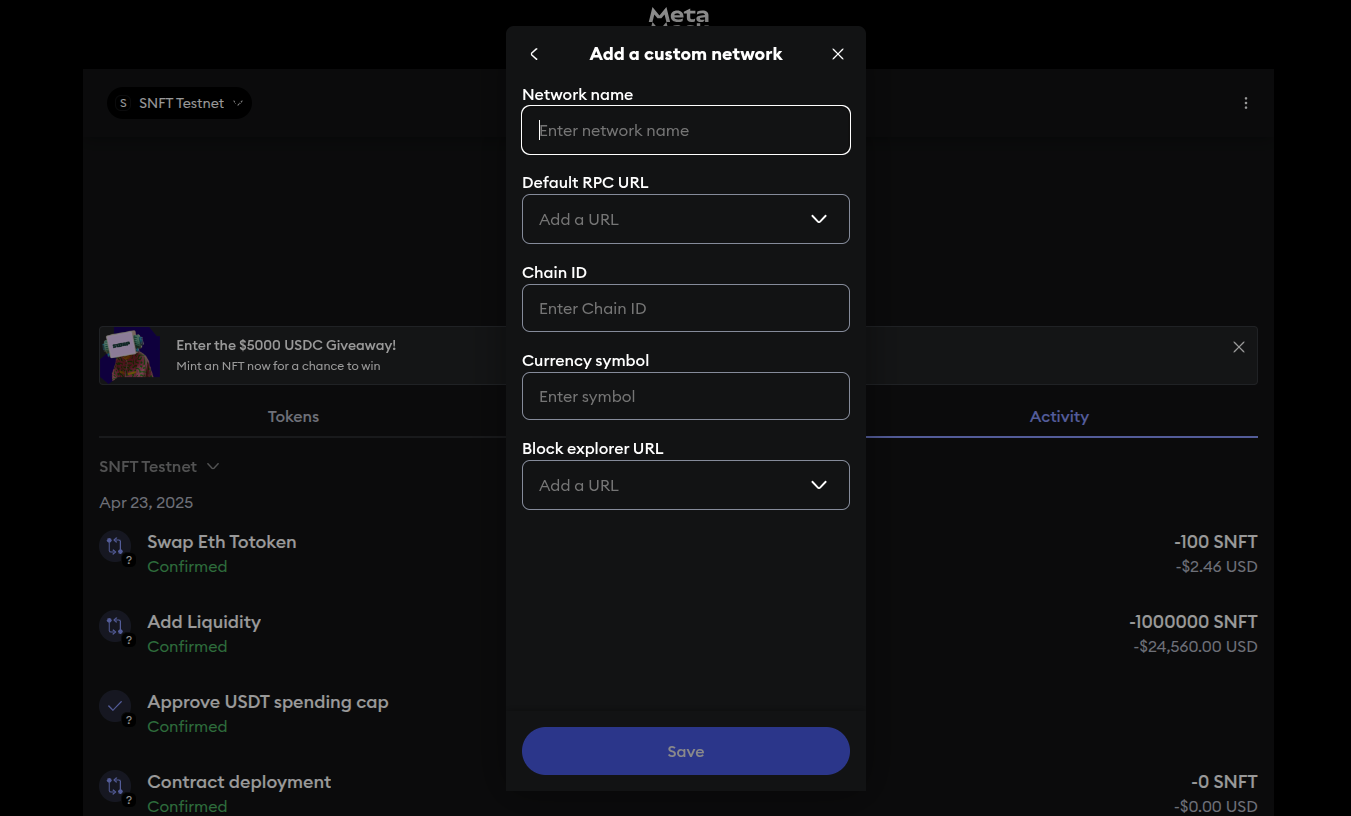
Task: Click the Save button
Action: pos(686,751)
